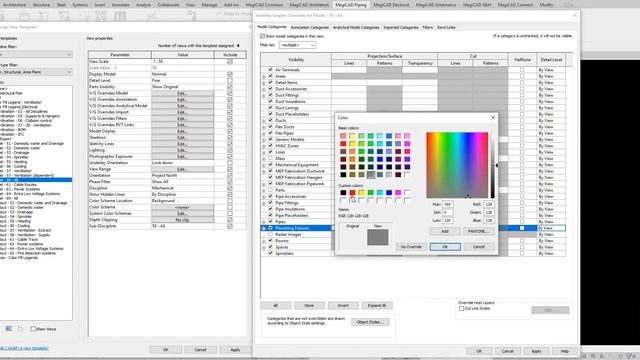Image resolution: width=640 pixels, height=360 pixels.
Task: Toggle Include checkbox for View Scale
Action: 230,62
